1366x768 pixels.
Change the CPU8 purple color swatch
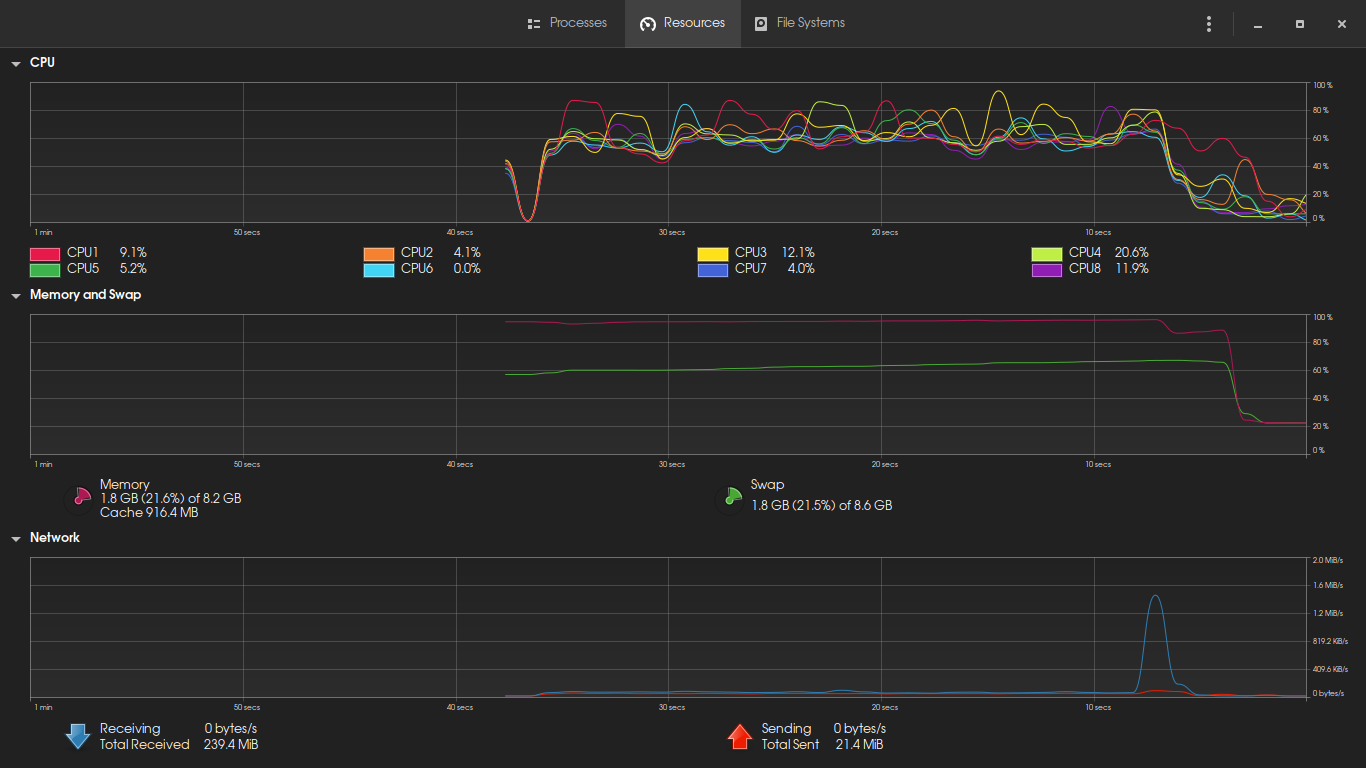(1047, 270)
